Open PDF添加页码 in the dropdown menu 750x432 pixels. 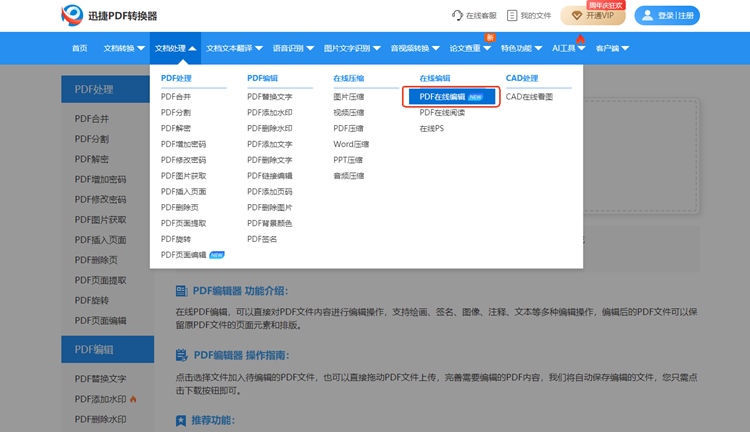tap(269, 191)
